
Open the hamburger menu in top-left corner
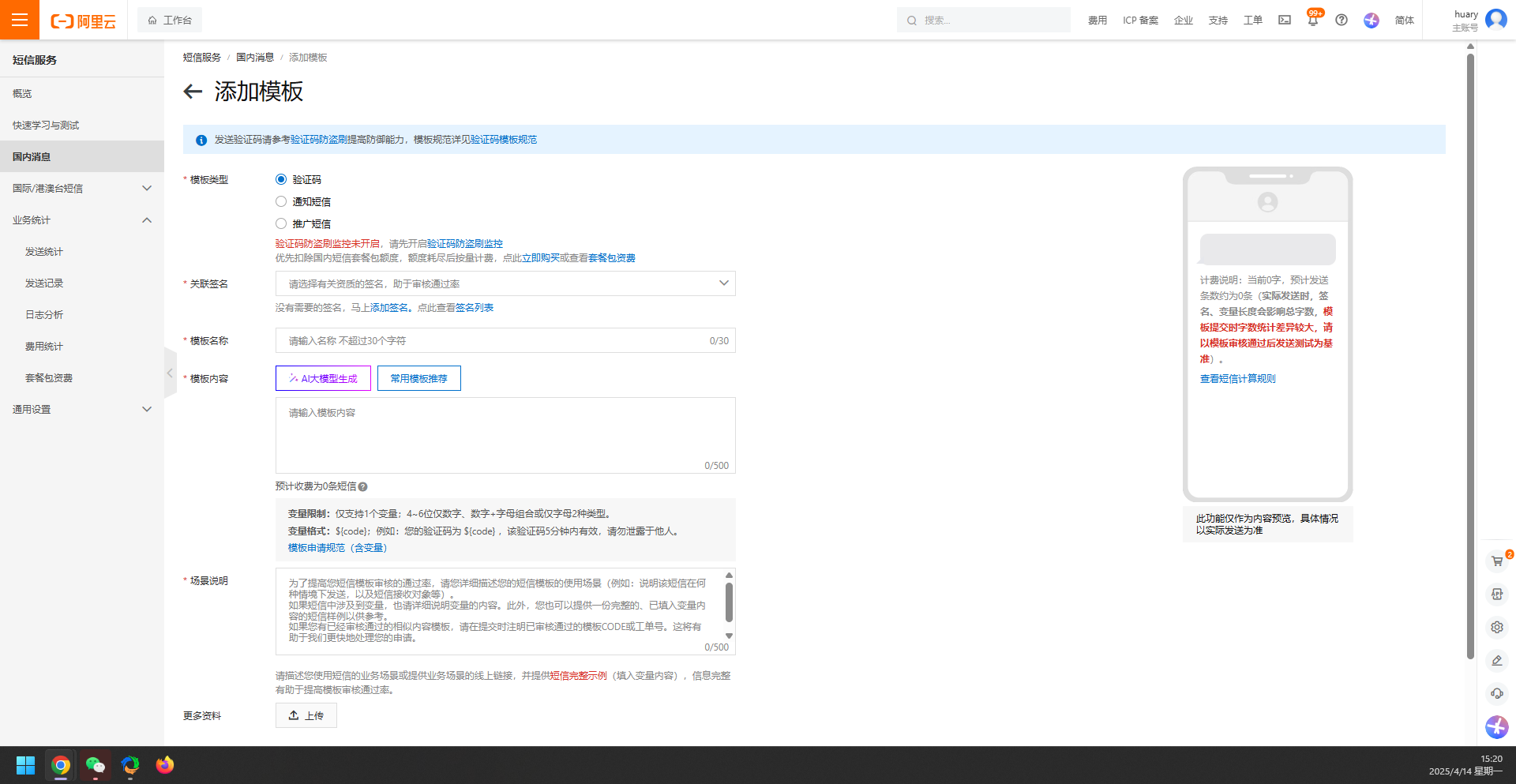click(20, 20)
